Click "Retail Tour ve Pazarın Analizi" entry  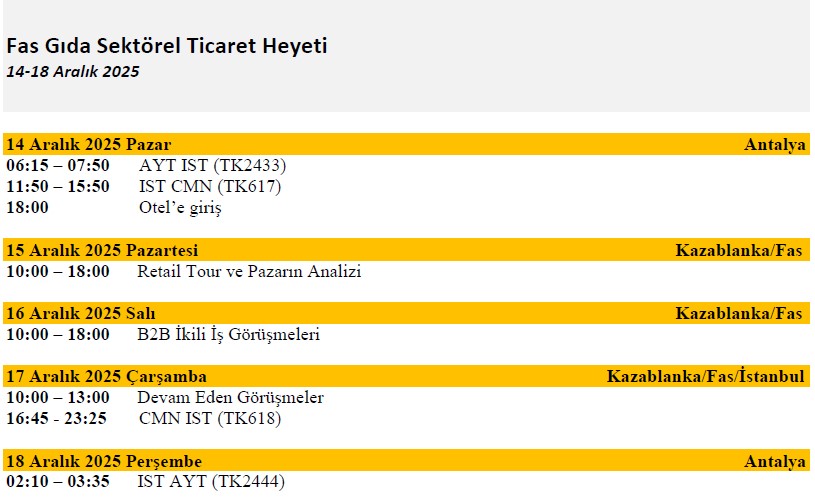pos(249,271)
